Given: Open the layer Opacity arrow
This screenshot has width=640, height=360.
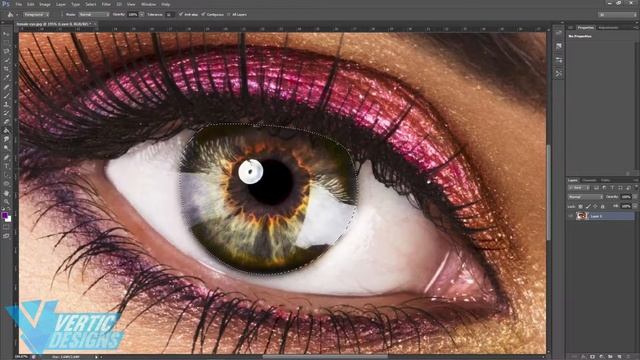Looking at the screenshot, I should click(635, 197).
